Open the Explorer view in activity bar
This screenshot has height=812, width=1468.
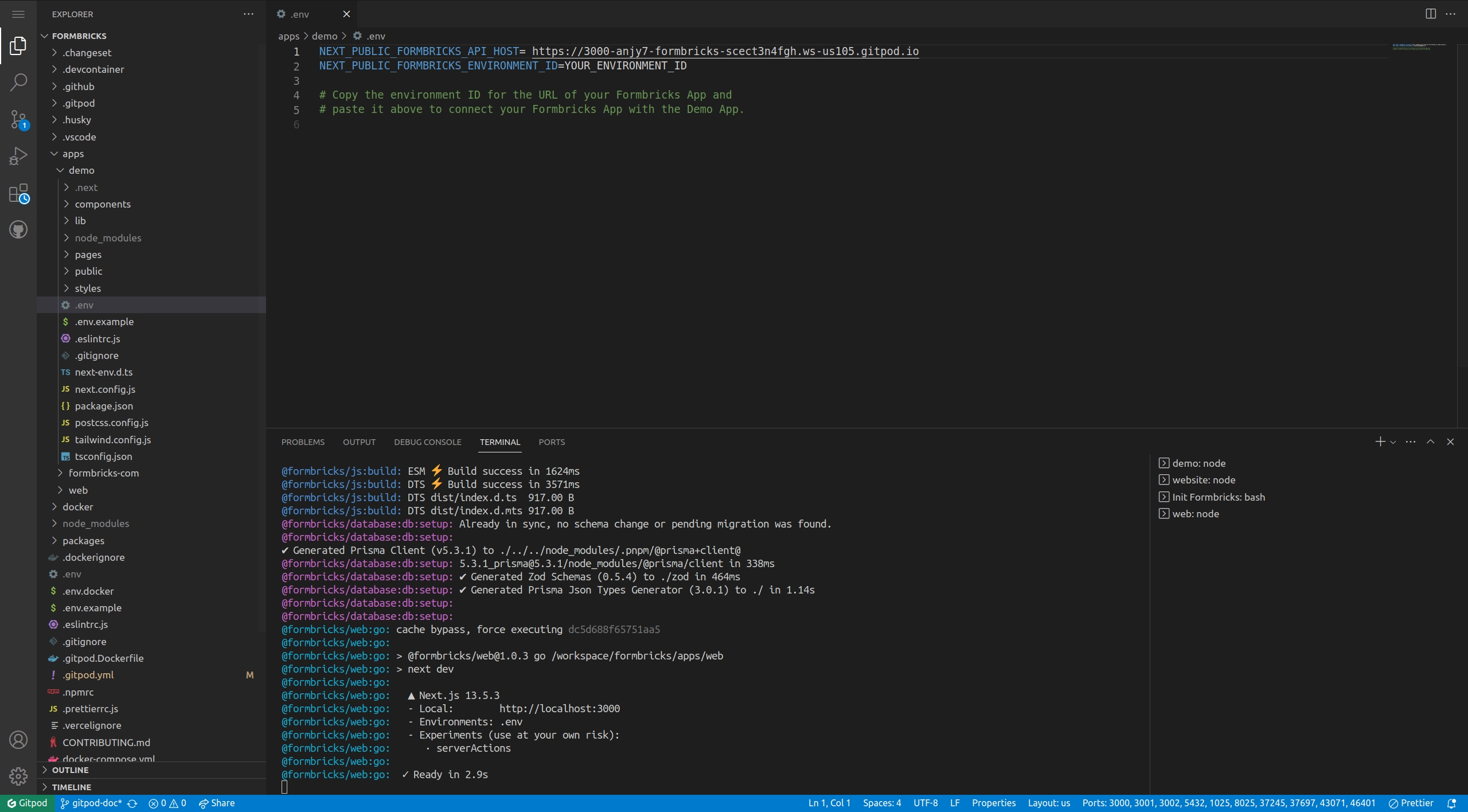click(18, 46)
